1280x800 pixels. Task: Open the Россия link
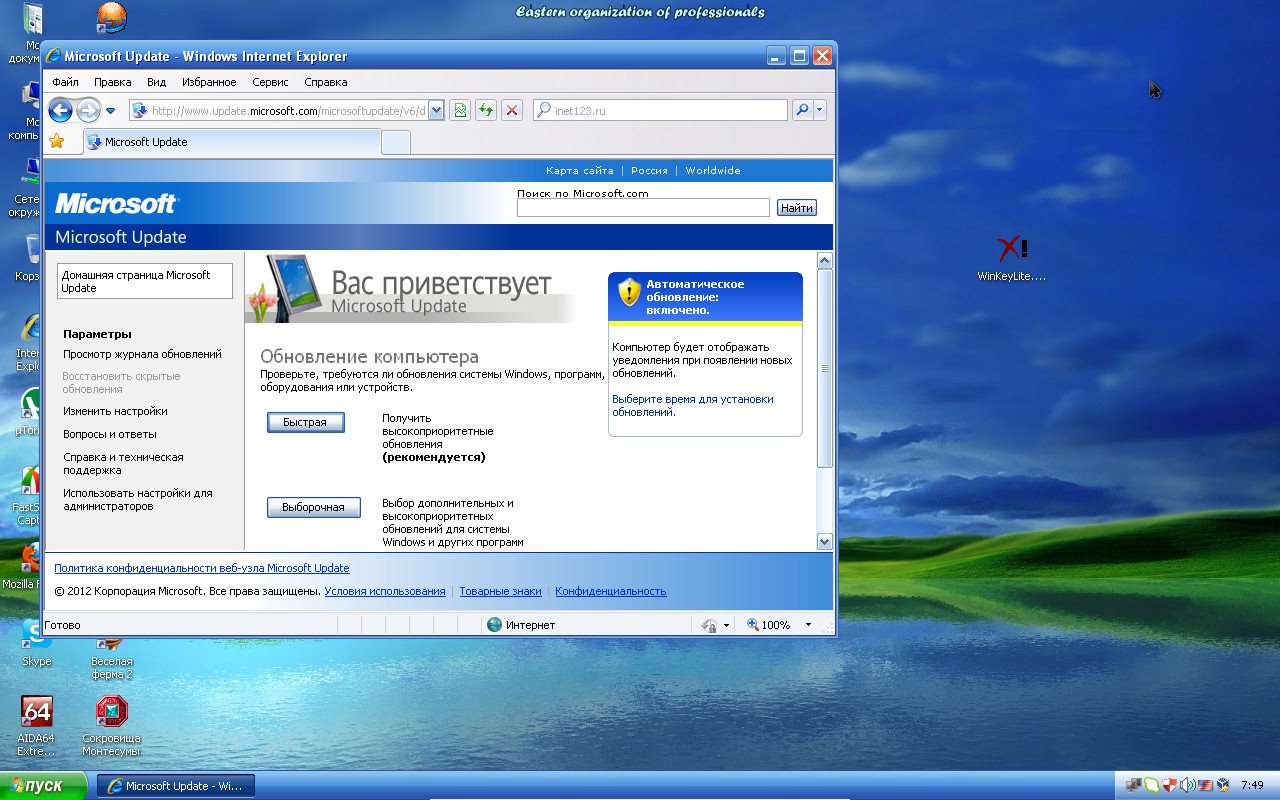click(649, 171)
